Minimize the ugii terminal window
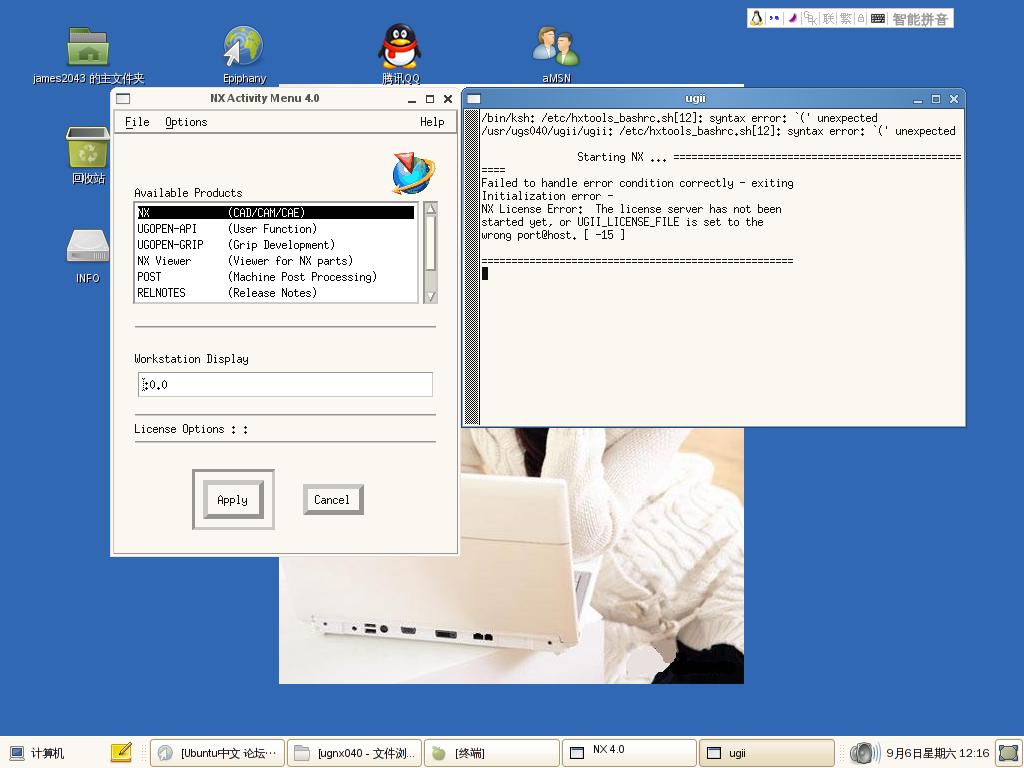 click(918, 99)
